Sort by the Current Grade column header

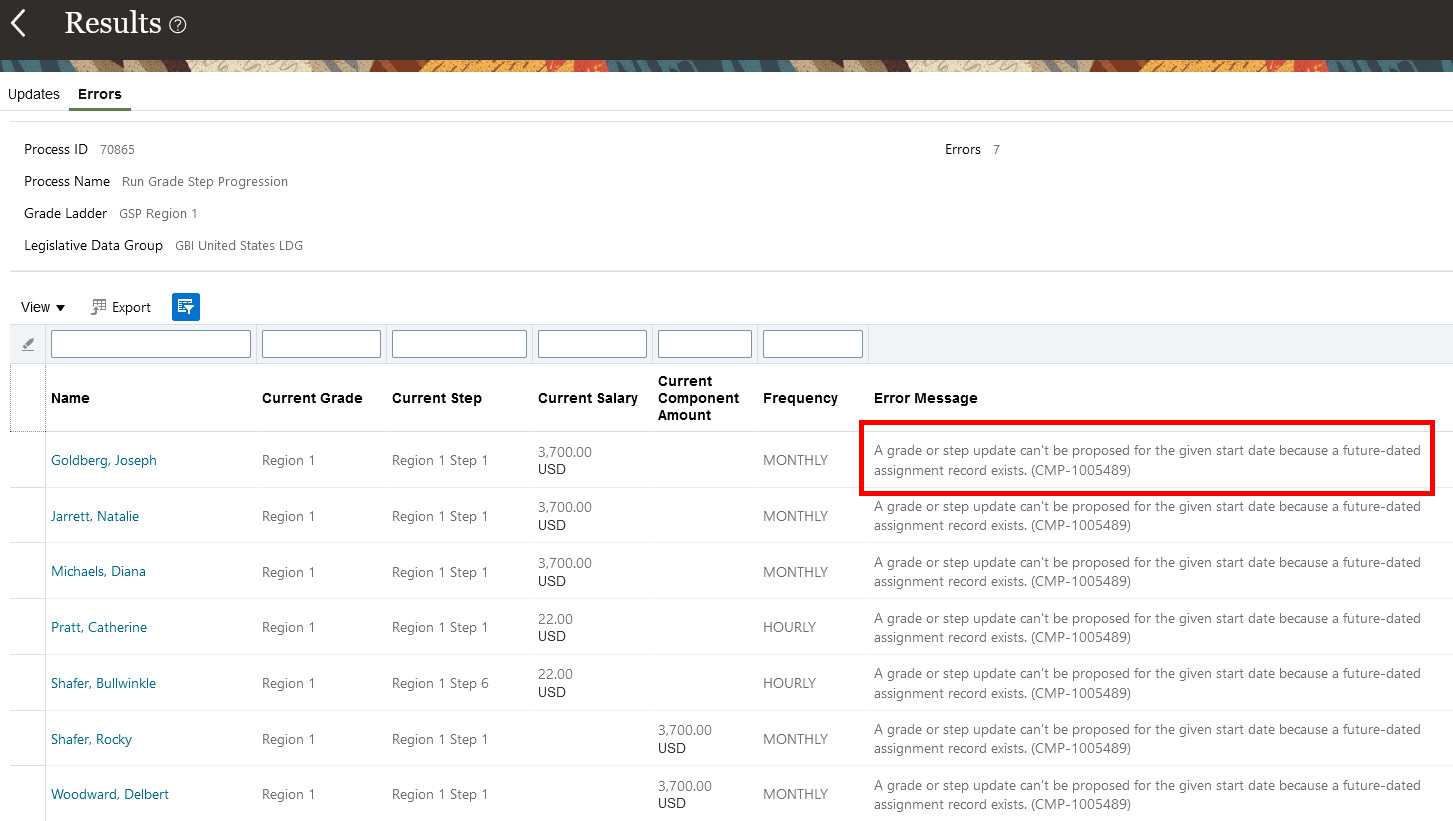312,398
